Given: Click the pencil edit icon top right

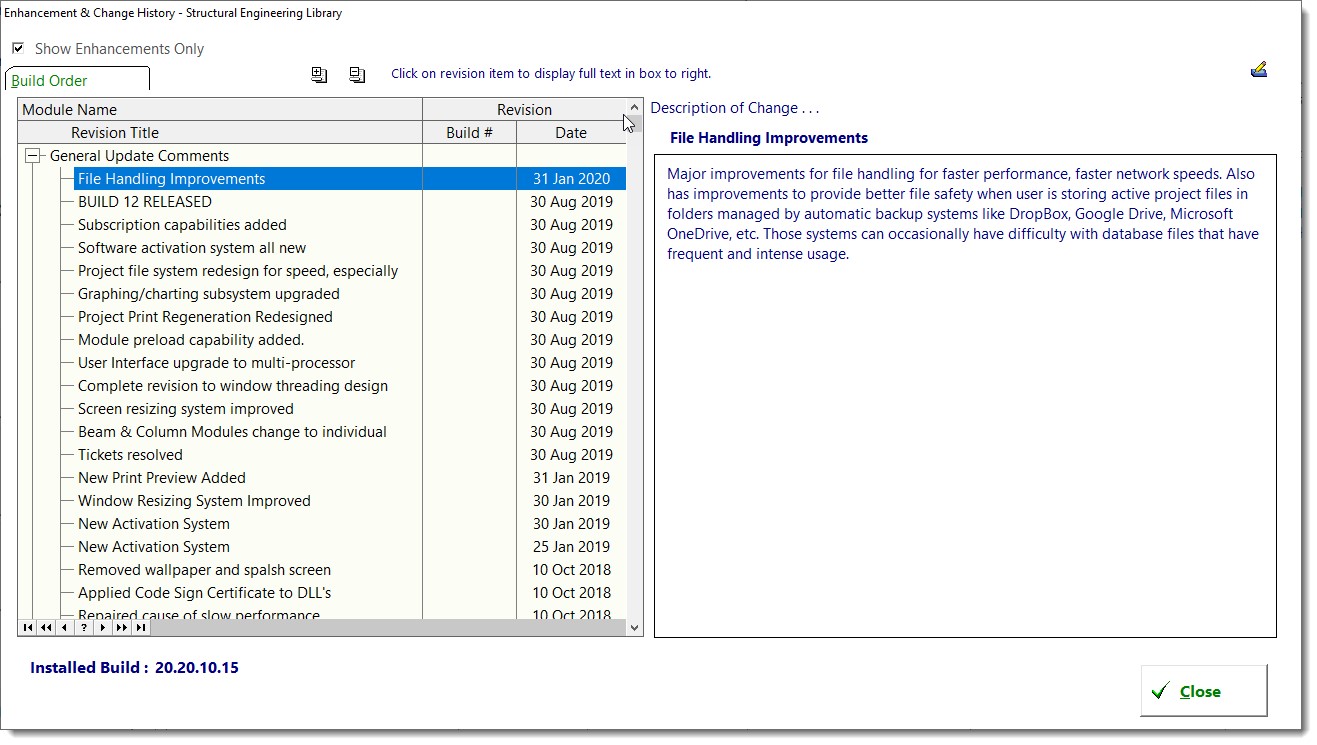Looking at the screenshot, I should click(1259, 68).
